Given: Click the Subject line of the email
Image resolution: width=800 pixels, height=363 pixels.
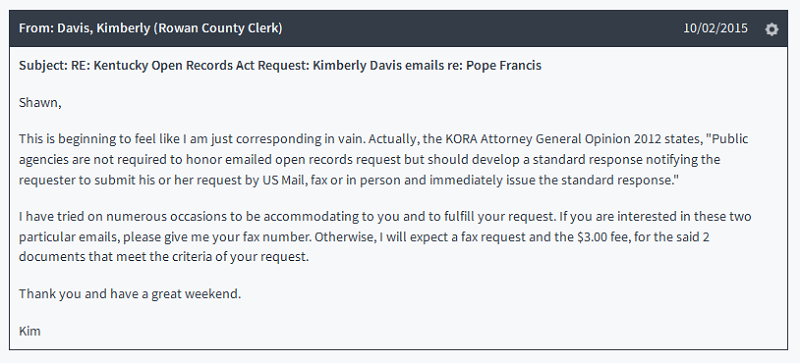Looking at the screenshot, I should [x=280, y=65].
